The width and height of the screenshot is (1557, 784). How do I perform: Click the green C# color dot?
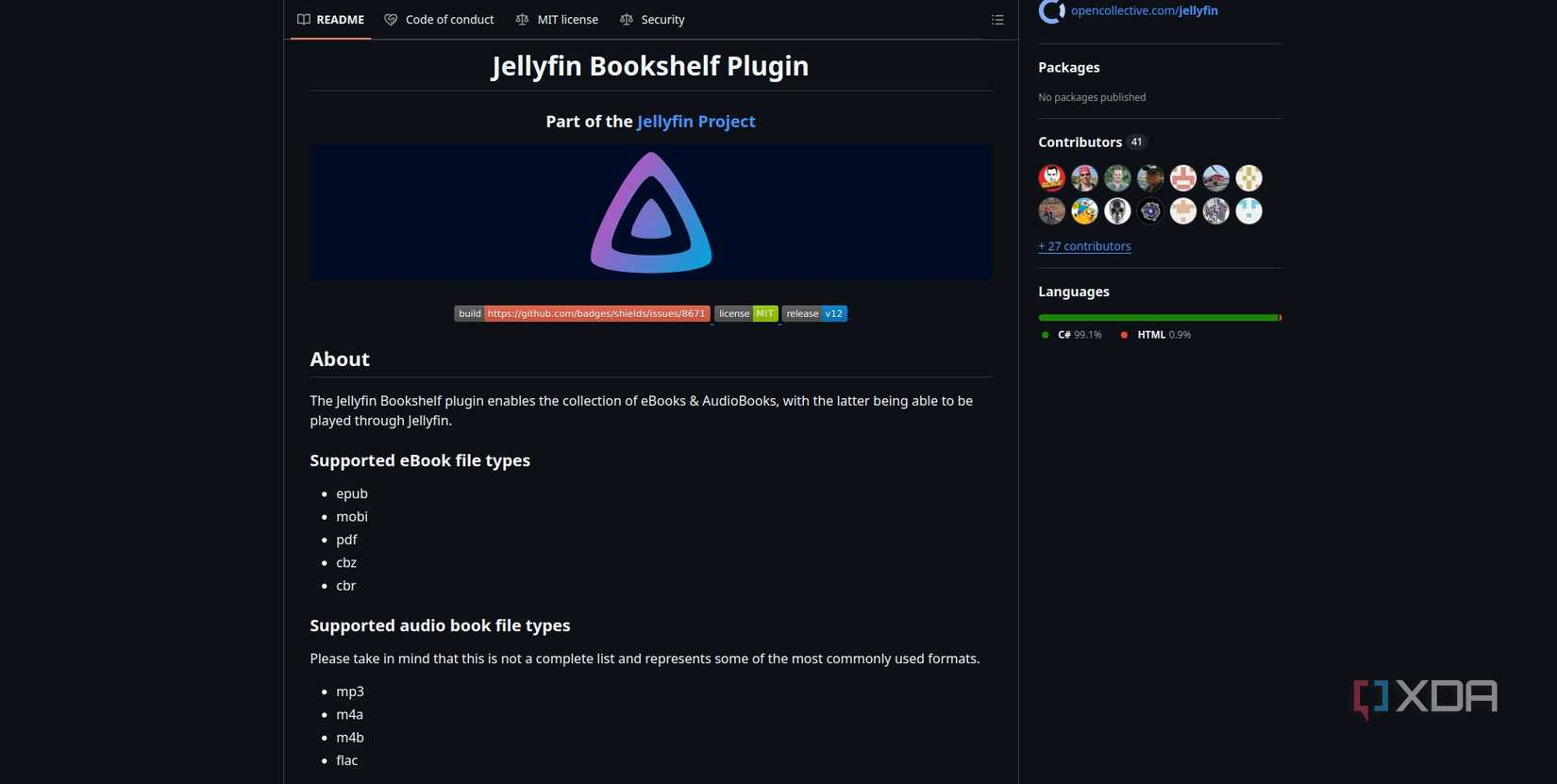coord(1045,335)
